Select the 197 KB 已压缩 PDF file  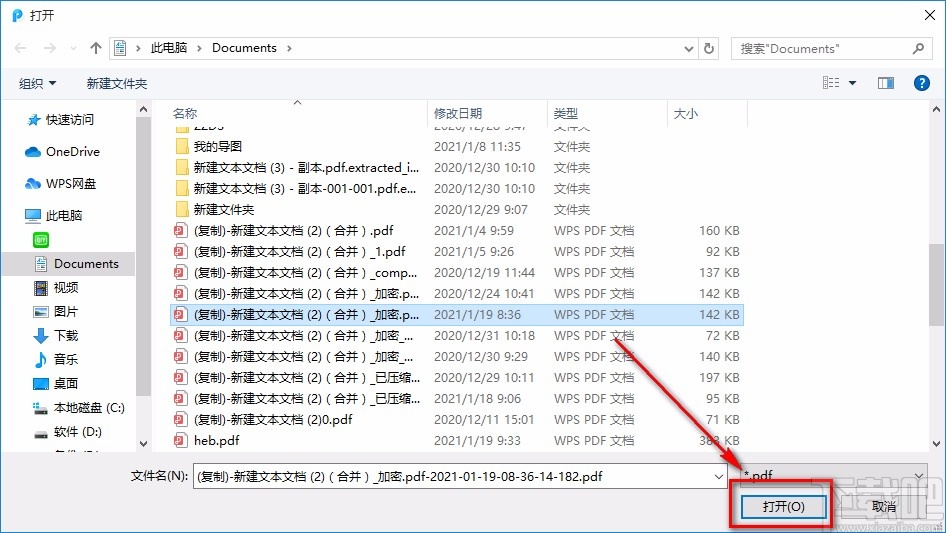(x=457, y=378)
